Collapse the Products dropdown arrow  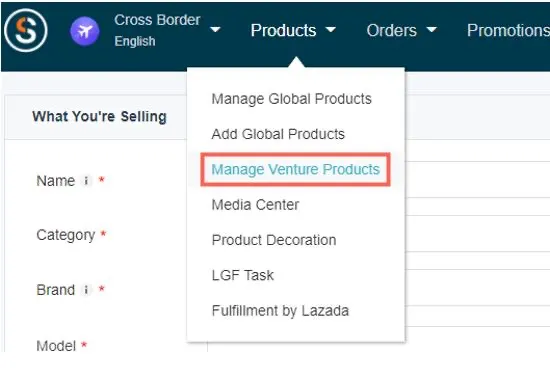330,30
